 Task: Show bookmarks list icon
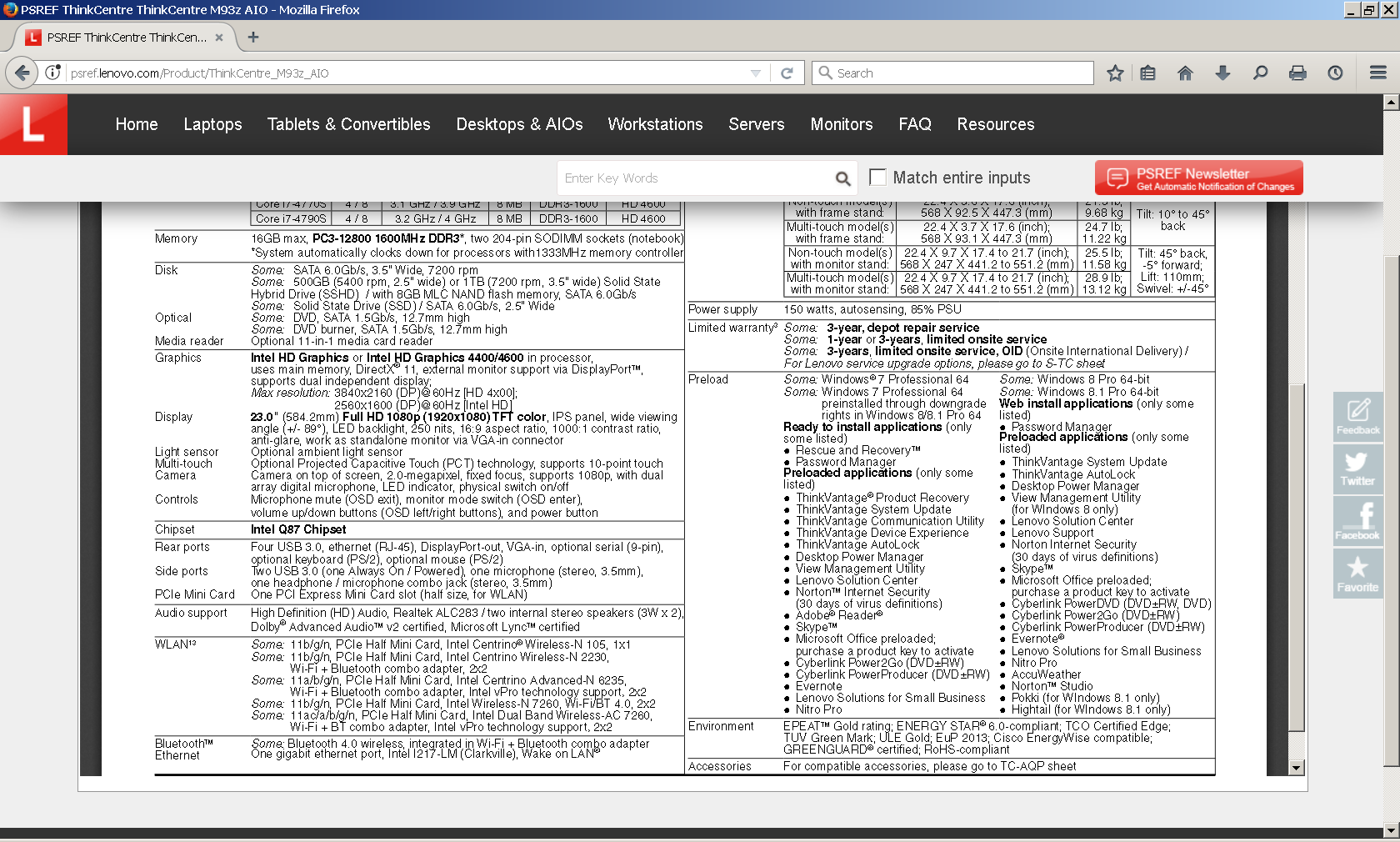(1148, 73)
